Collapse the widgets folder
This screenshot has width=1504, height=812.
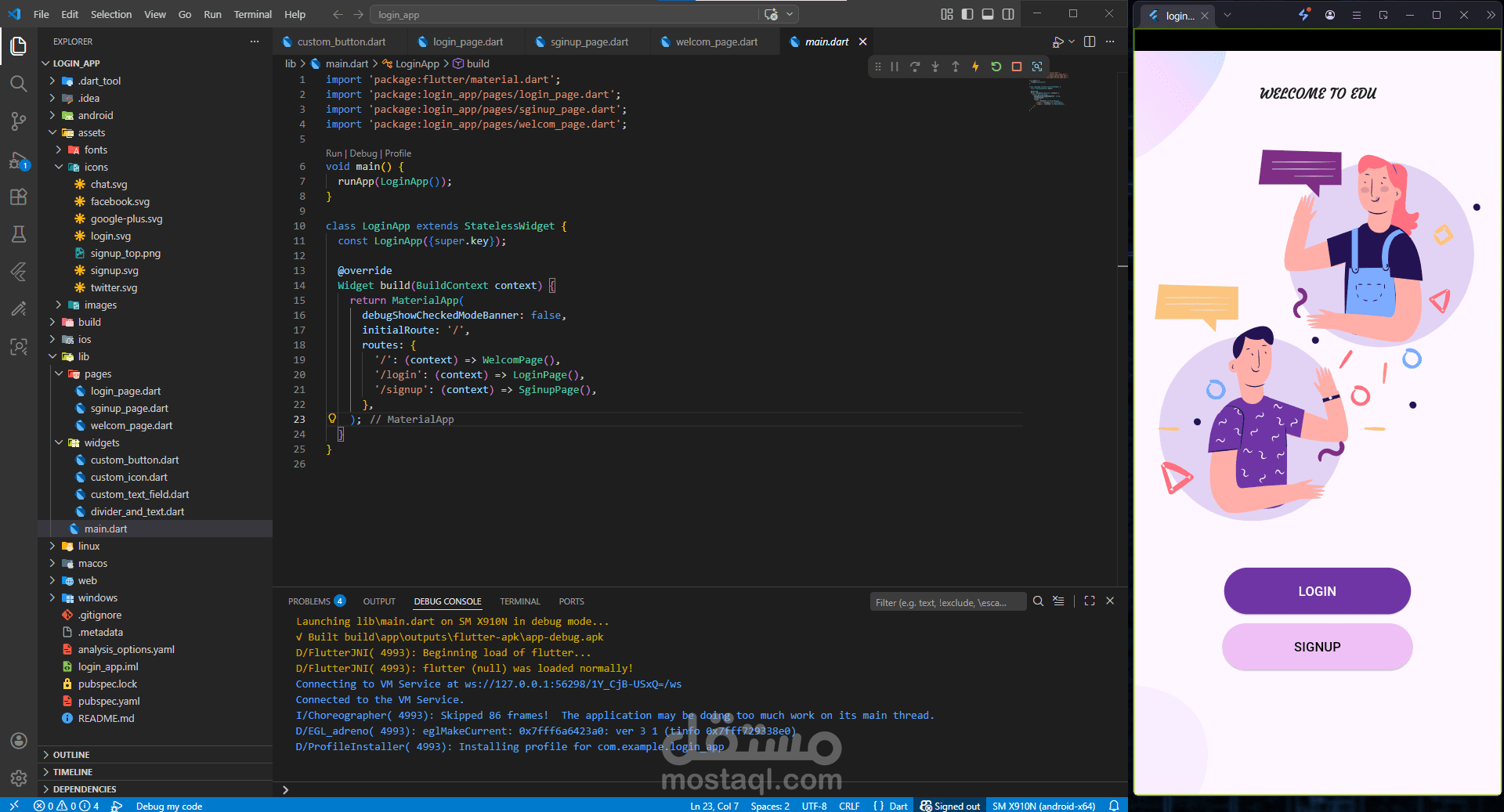102,442
